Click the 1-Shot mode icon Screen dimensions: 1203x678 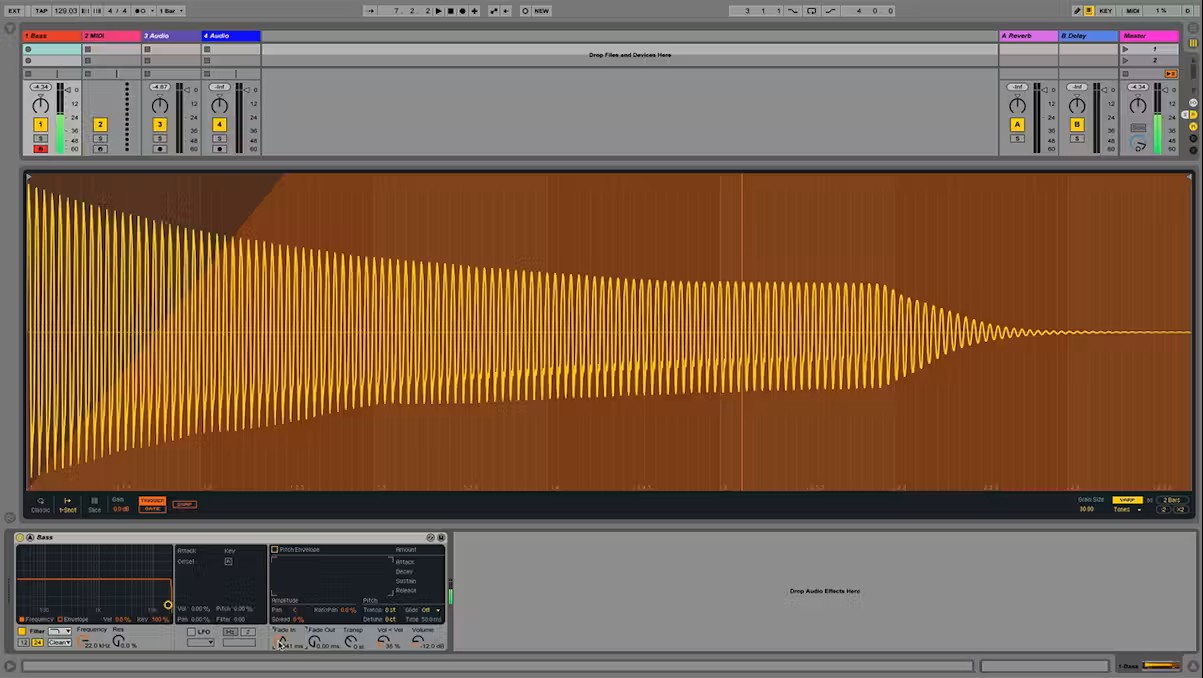point(67,501)
